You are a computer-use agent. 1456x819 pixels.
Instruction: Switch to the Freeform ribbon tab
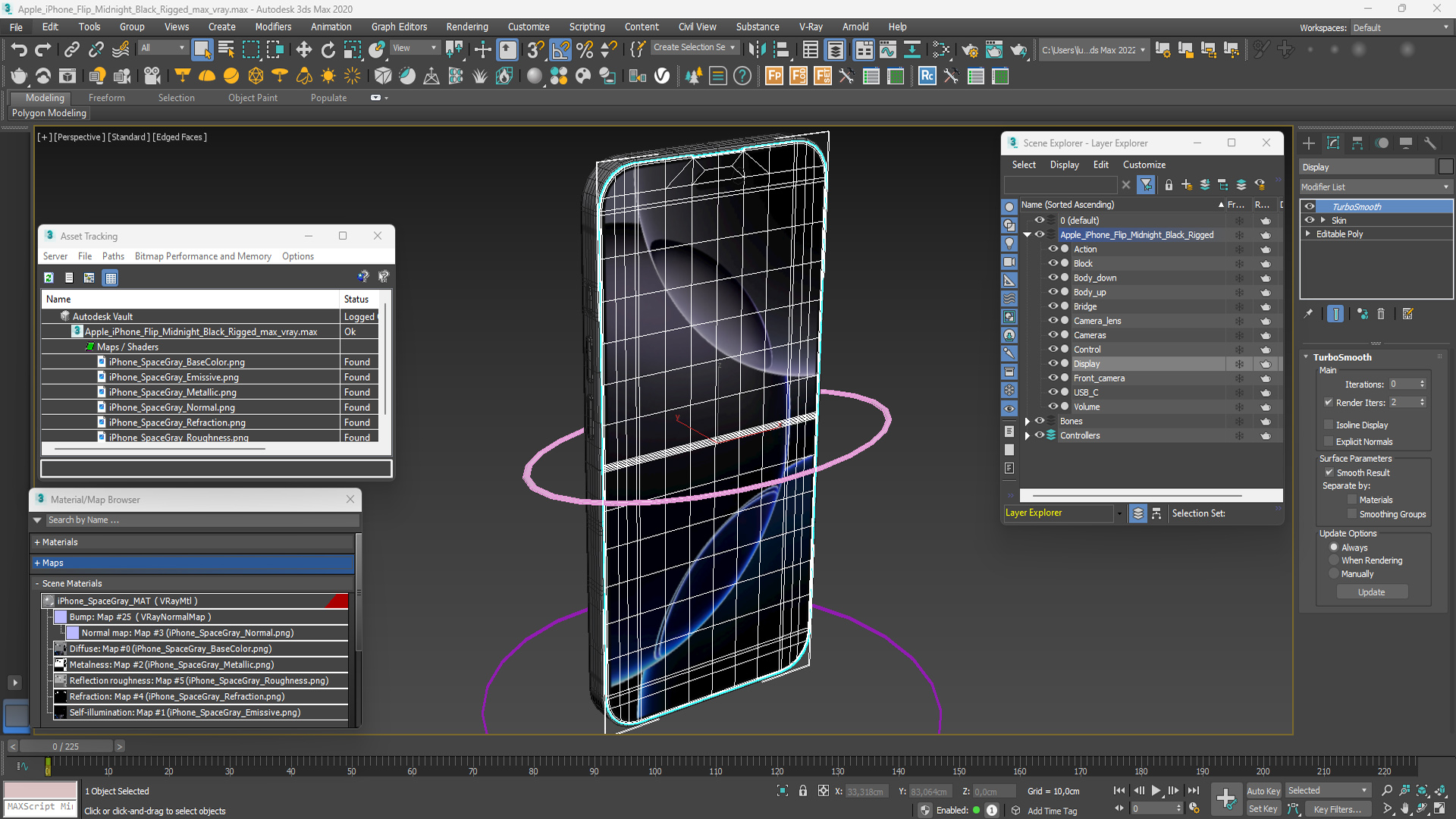pos(106,98)
